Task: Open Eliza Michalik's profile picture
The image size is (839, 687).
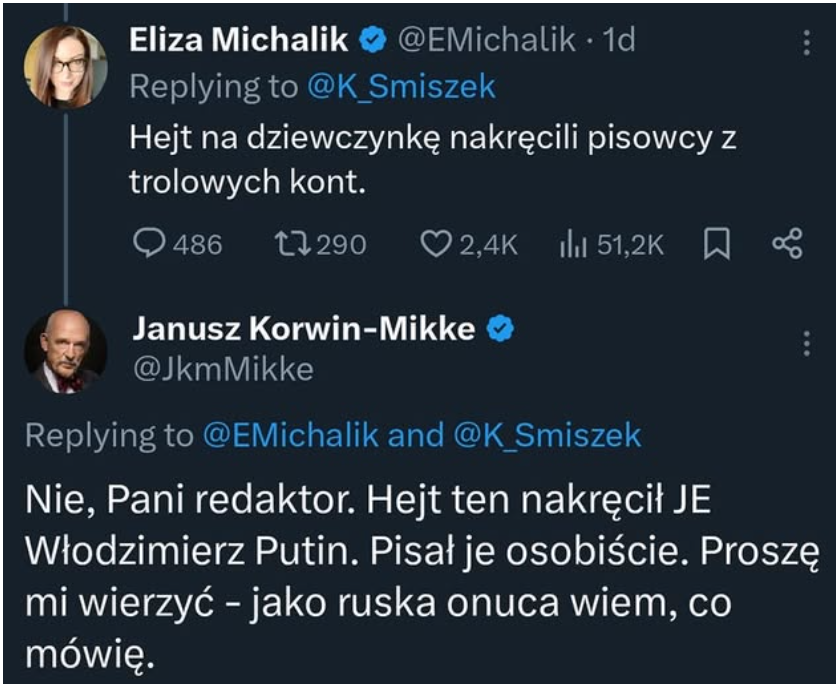Action: point(66,65)
